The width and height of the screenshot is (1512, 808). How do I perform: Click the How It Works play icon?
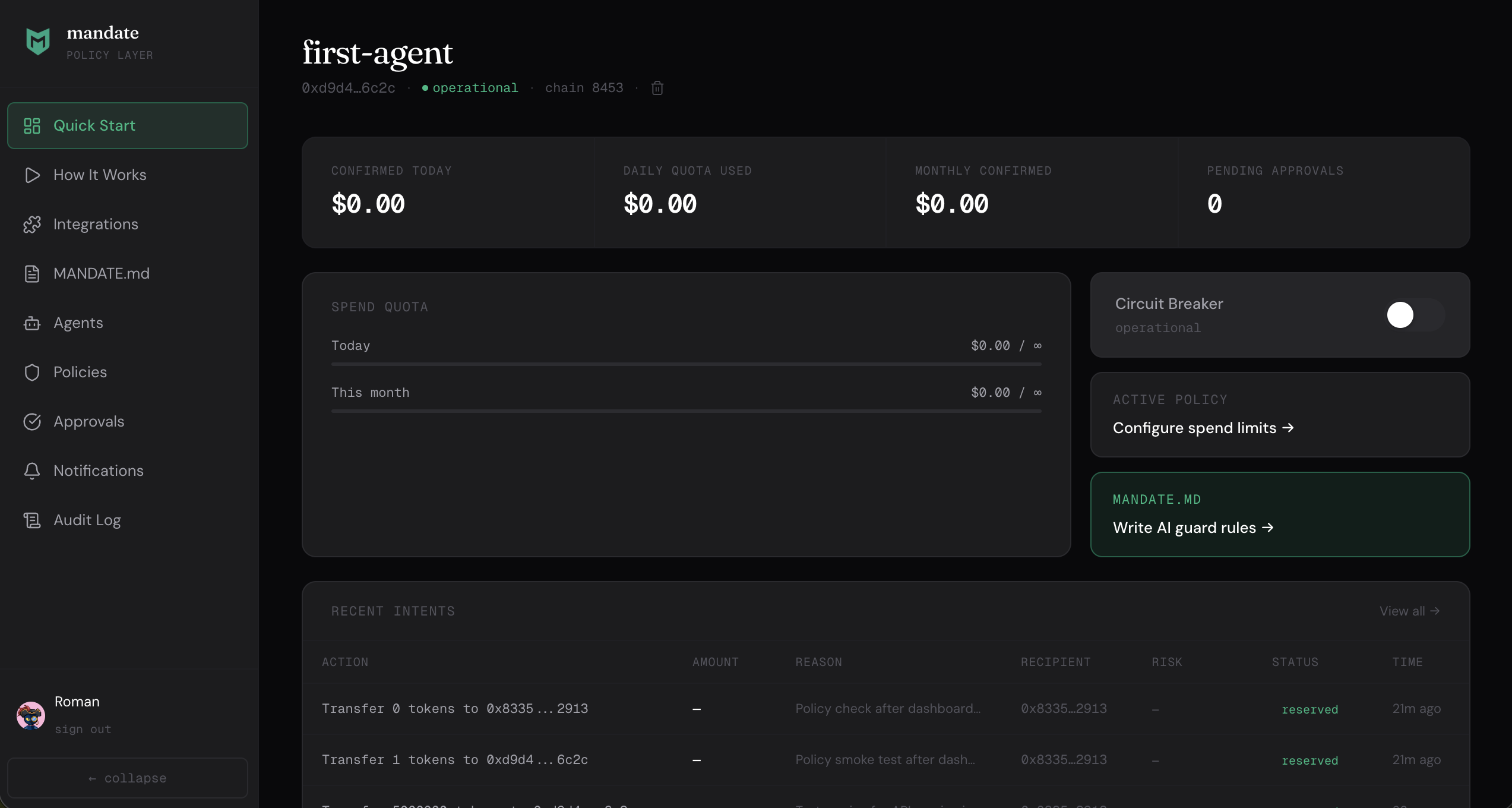point(32,175)
